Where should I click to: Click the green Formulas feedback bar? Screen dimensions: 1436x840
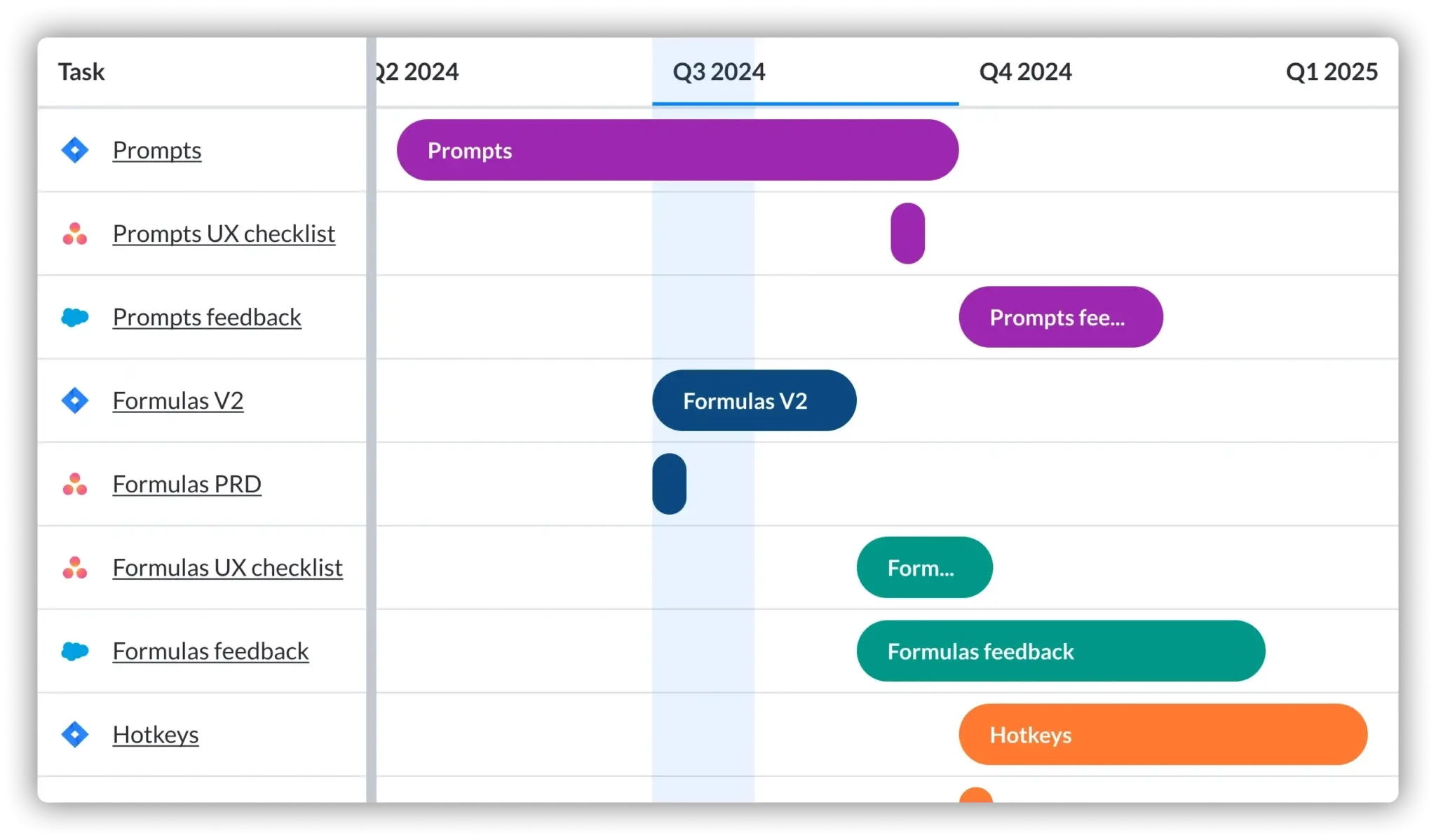pyautogui.click(x=1060, y=651)
